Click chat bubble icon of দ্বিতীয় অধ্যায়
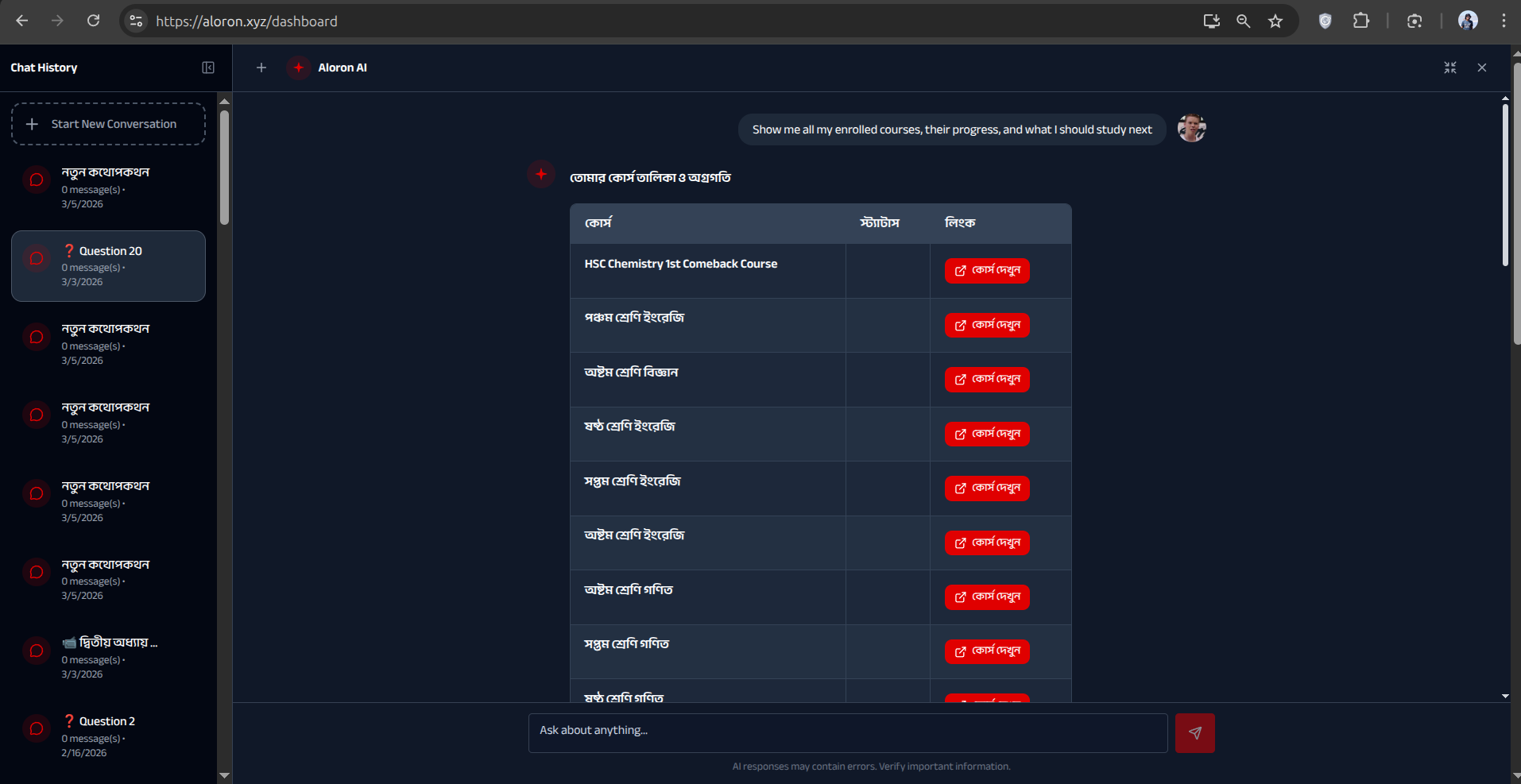 37,651
